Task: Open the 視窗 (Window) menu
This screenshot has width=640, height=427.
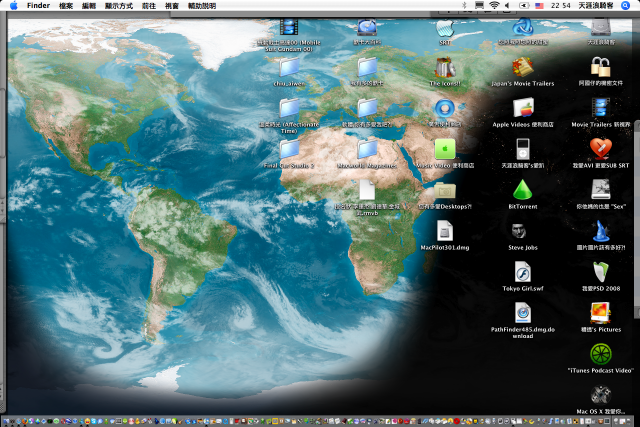Action: tap(172, 6)
